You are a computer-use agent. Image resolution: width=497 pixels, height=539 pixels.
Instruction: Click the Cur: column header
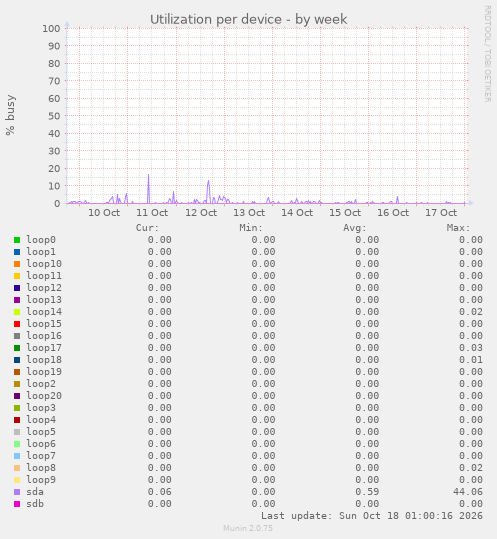tap(147, 228)
